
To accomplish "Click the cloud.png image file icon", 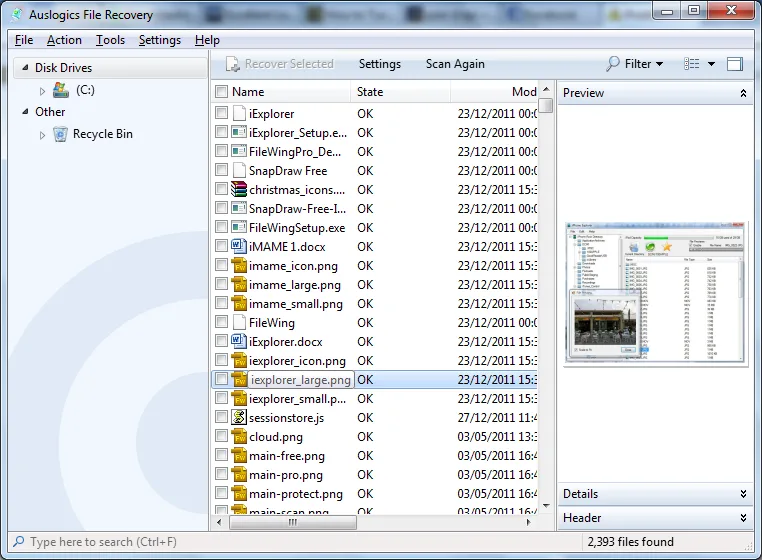I will click(239, 436).
